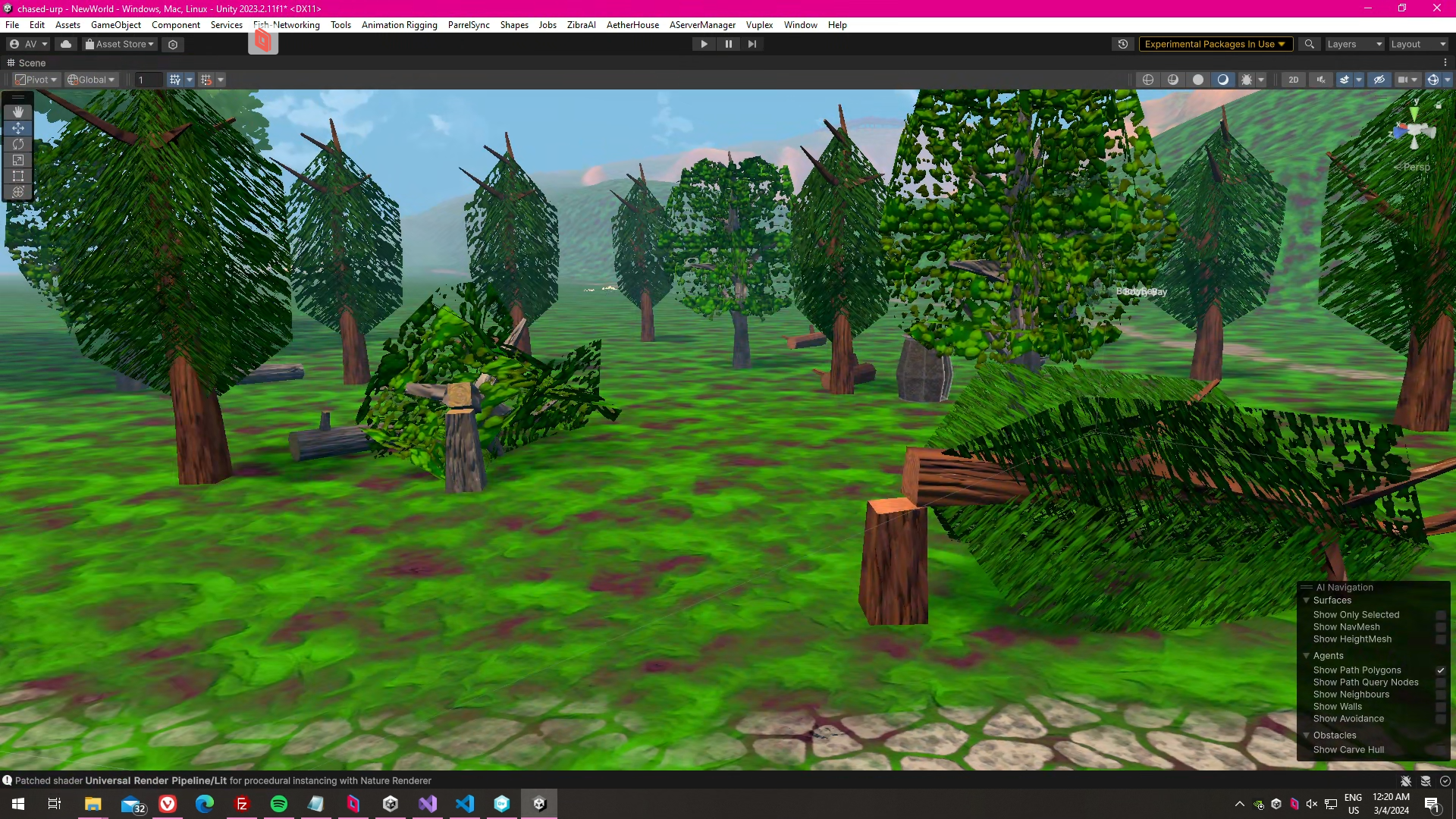Open Undo History icon
The height and width of the screenshot is (819, 1456).
[1123, 44]
